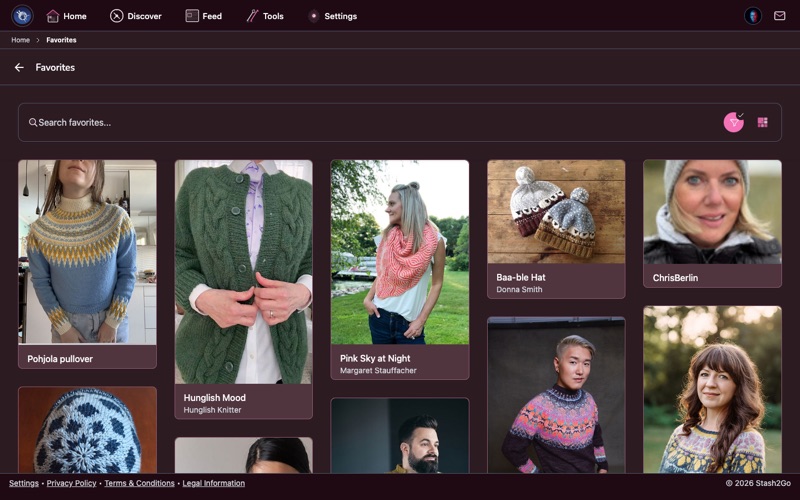Switch the grid layout view icon
Image resolution: width=800 pixels, height=500 pixels.
(762, 122)
